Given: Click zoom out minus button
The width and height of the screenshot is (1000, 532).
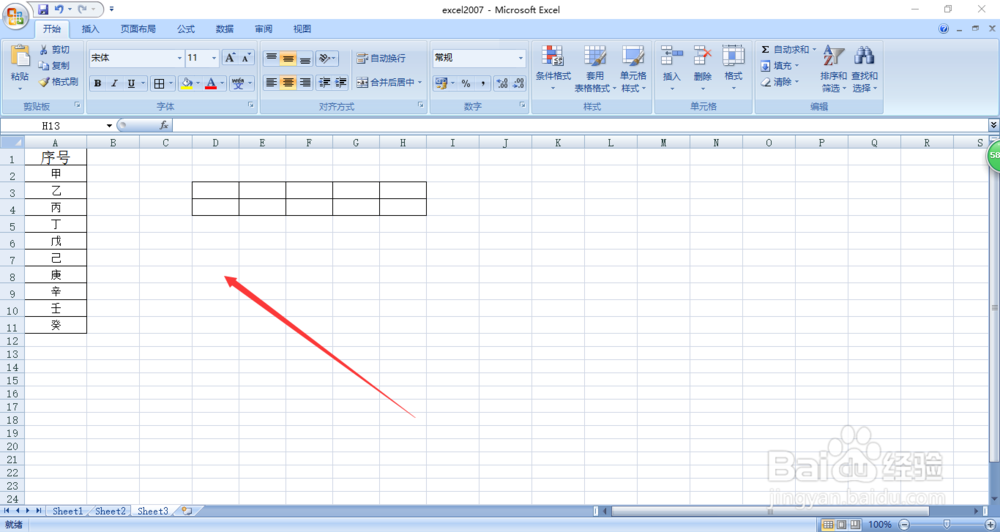Looking at the screenshot, I should point(904,524).
